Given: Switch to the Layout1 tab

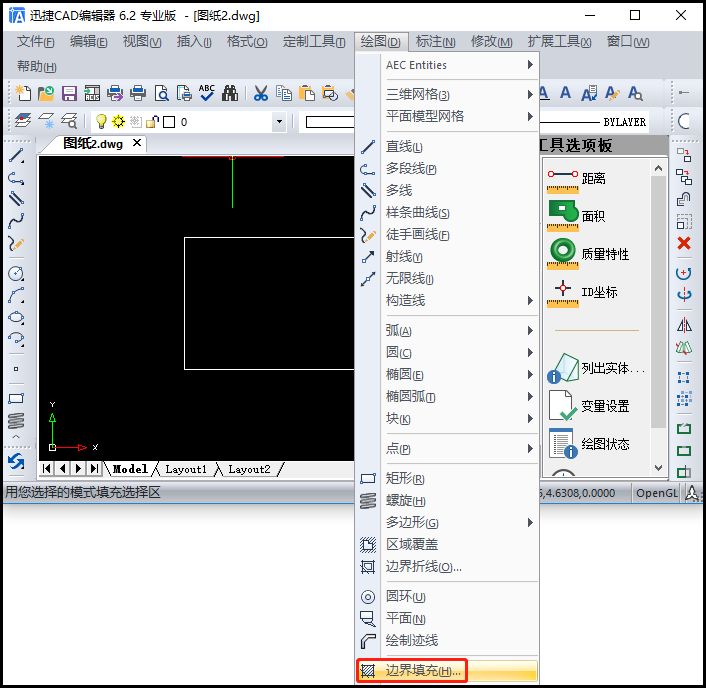Looking at the screenshot, I should [186, 469].
